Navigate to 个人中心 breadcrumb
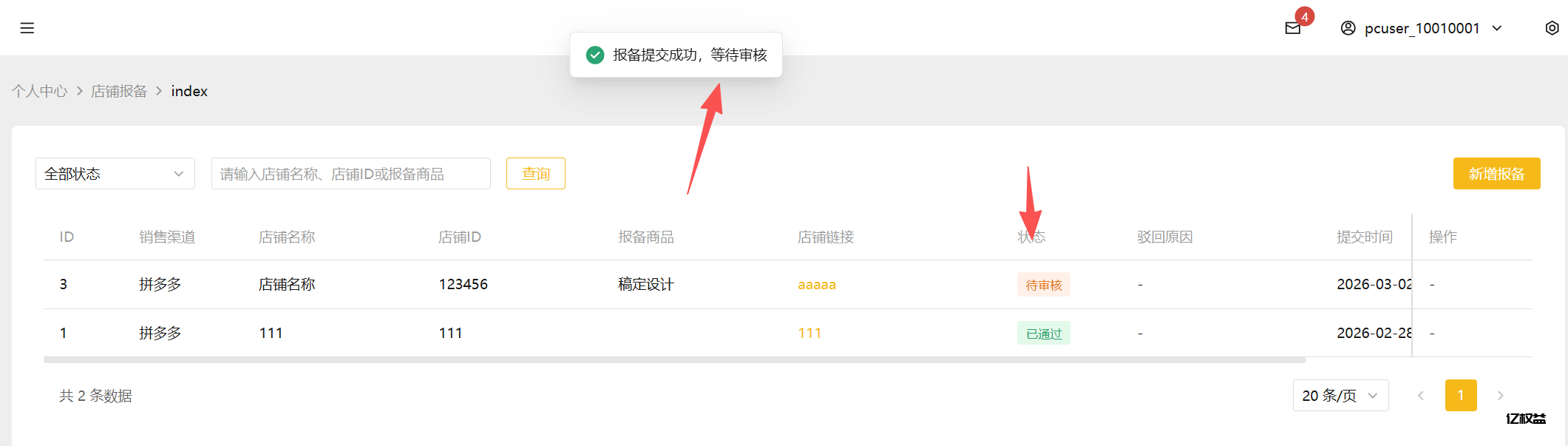1568x446 pixels. point(39,90)
